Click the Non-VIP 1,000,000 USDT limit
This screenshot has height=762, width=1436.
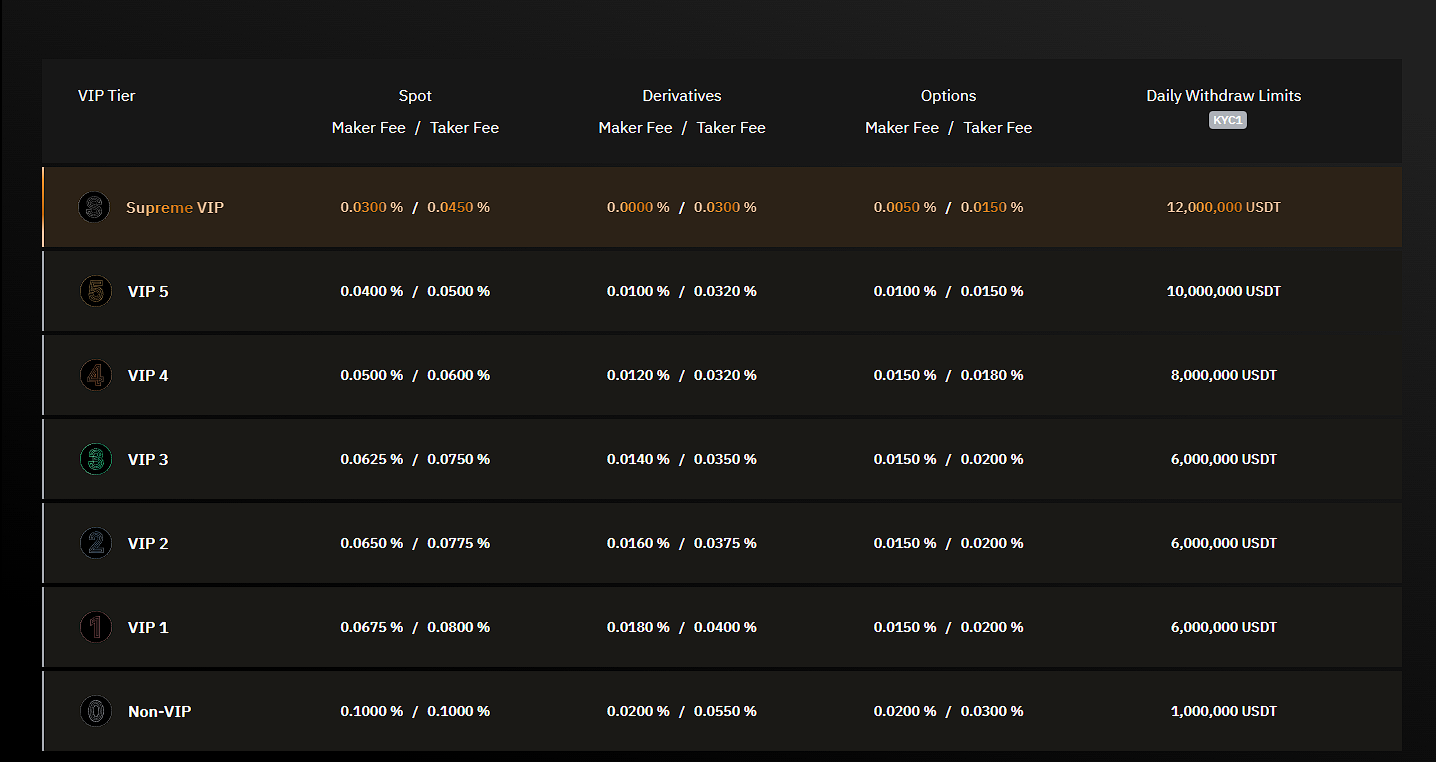click(x=1223, y=712)
